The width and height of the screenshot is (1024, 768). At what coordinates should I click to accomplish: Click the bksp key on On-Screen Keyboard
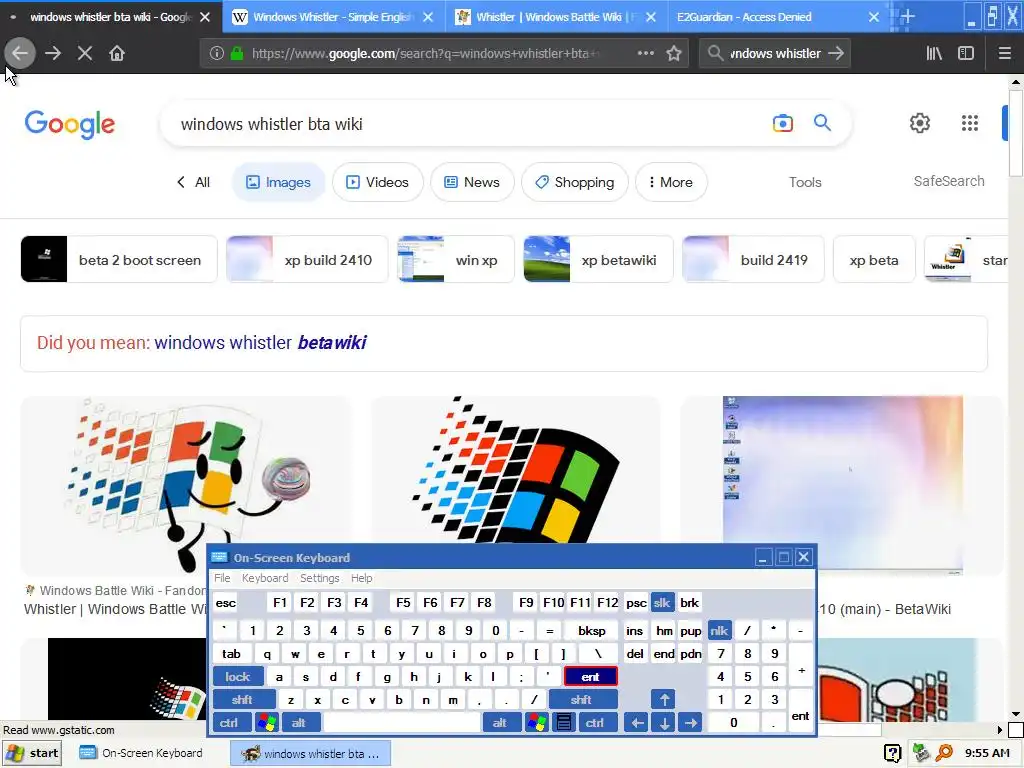(x=592, y=630)
